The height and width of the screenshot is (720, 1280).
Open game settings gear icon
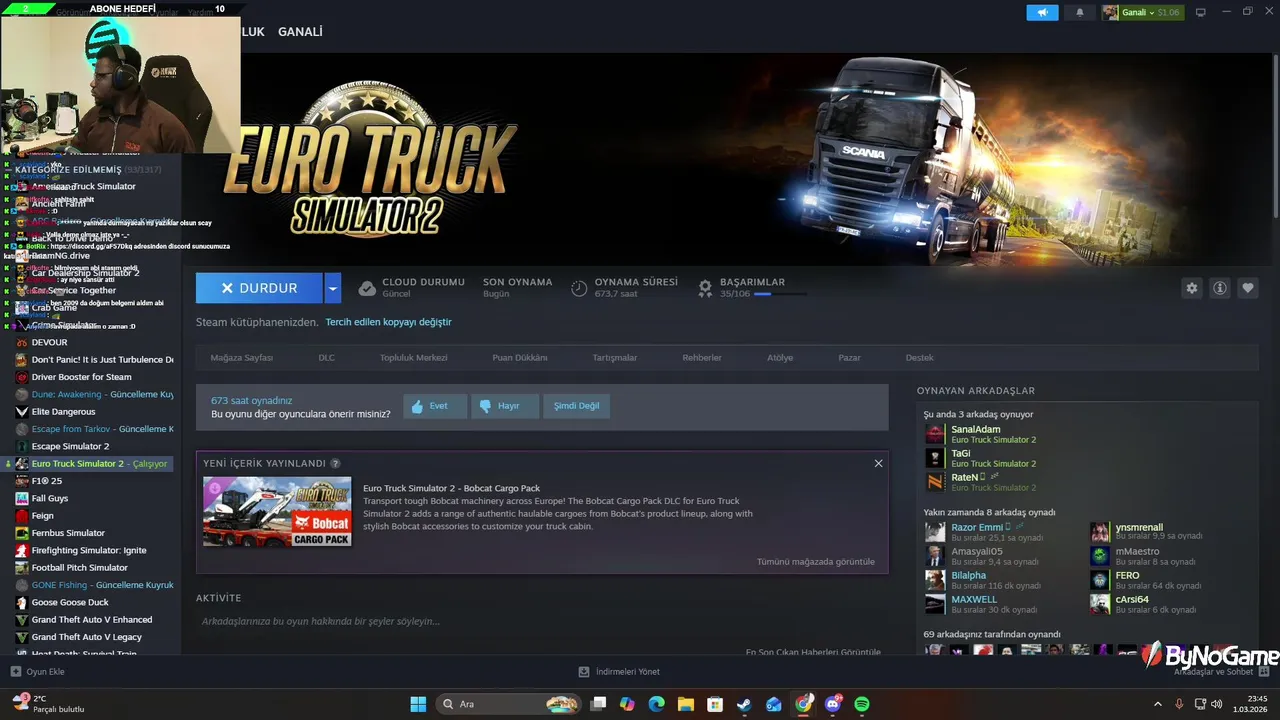(1191, 288)
